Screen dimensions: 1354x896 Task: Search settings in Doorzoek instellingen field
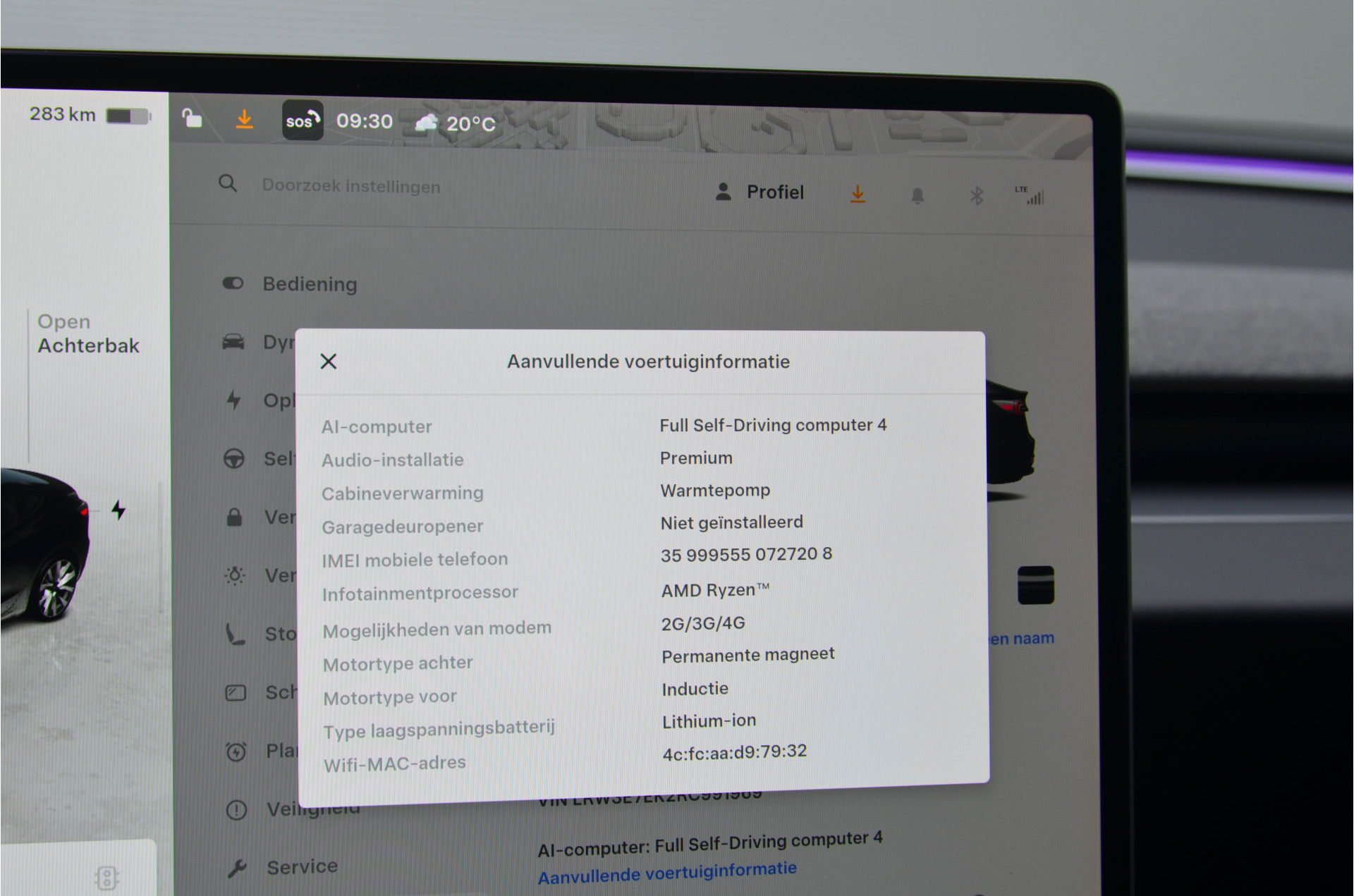click(351, 186)
